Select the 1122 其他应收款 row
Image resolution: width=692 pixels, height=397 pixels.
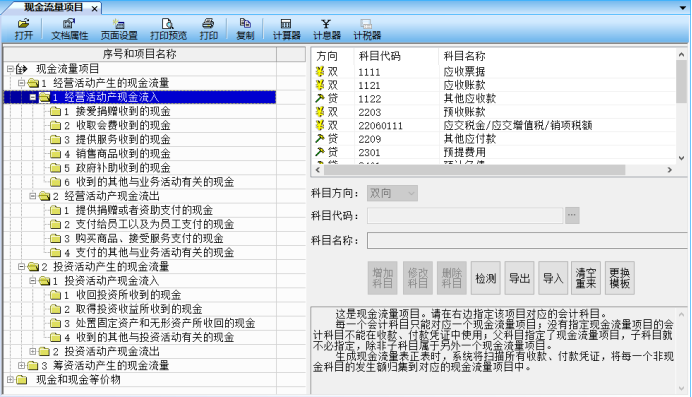494,98
